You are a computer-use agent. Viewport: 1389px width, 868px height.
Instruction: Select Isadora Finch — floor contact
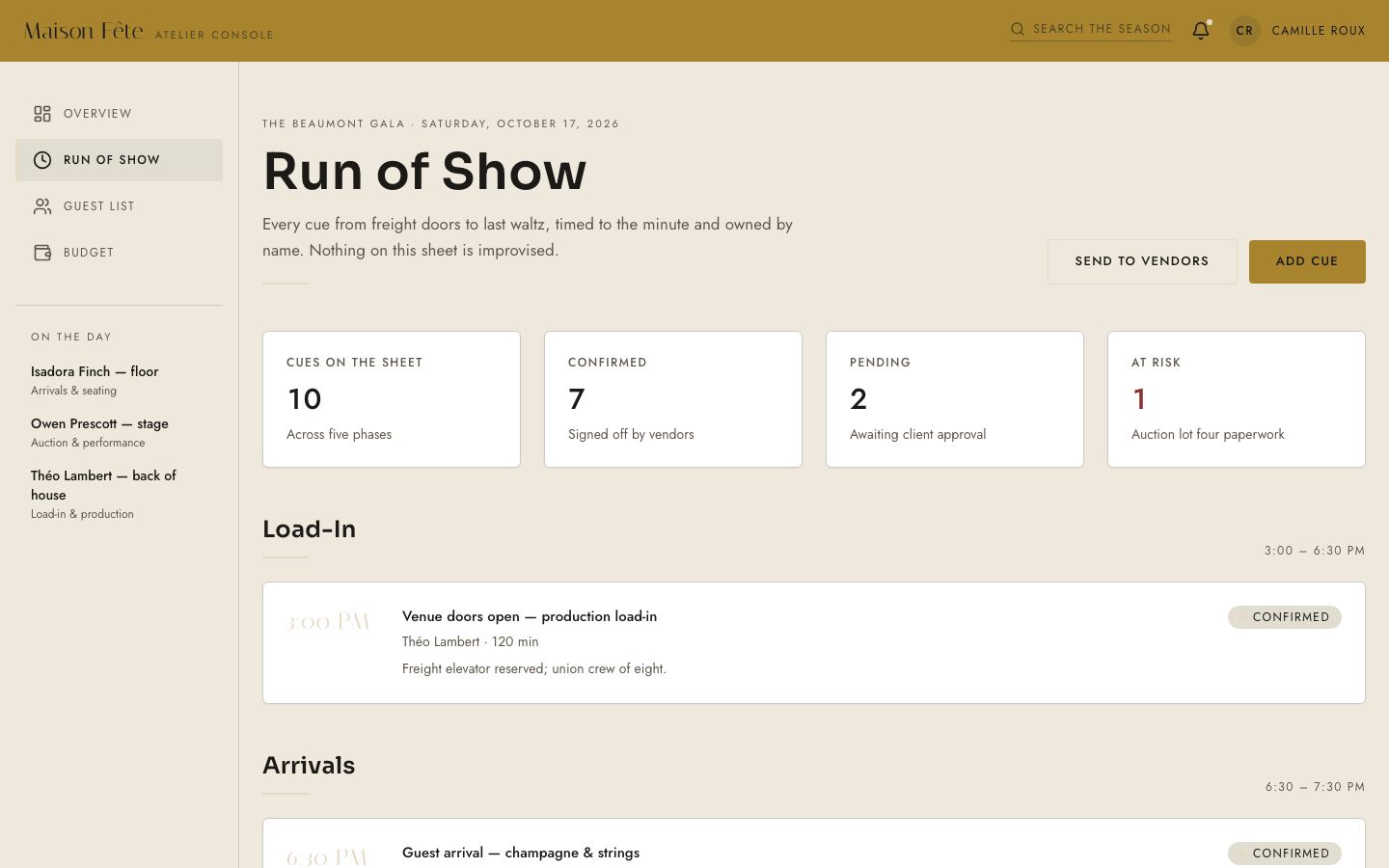tap(119, 380)
